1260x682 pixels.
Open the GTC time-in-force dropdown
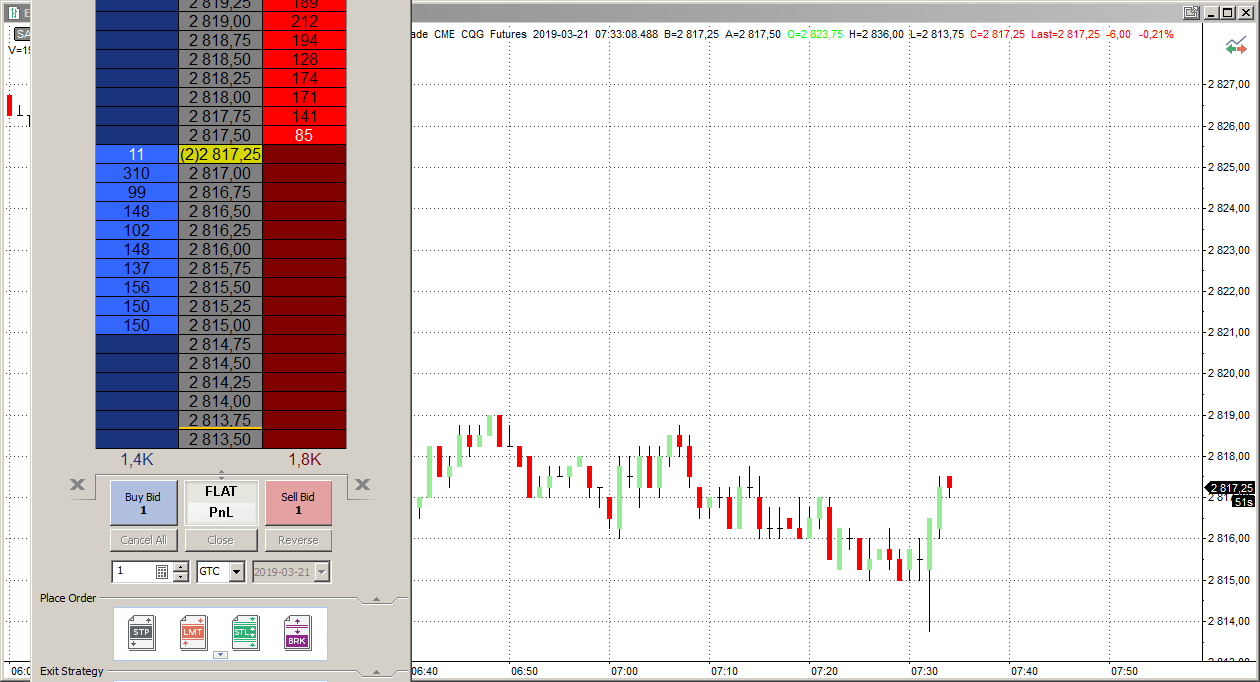point(237,572)
